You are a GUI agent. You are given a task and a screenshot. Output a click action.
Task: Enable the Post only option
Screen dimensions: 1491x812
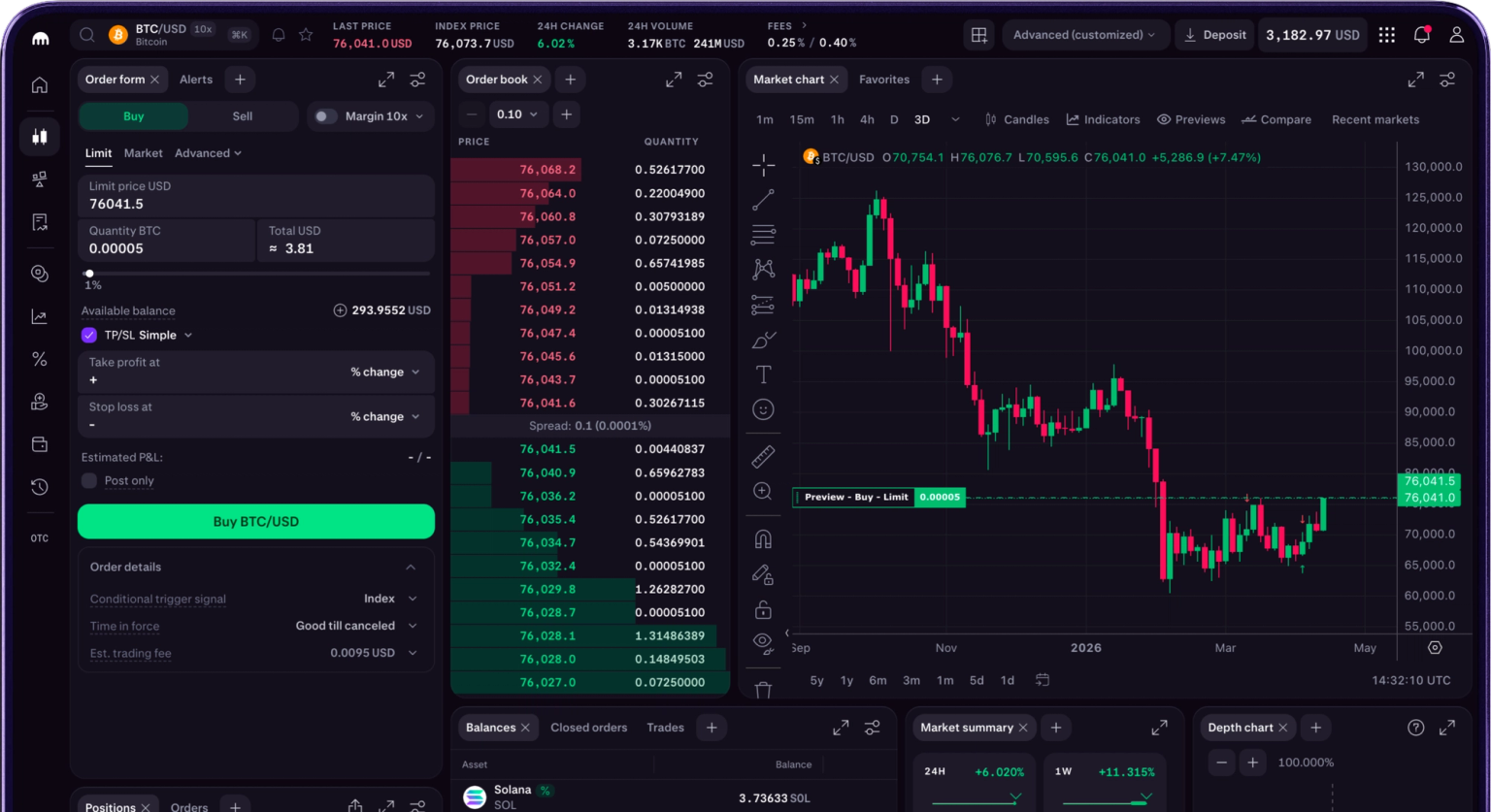89,480
